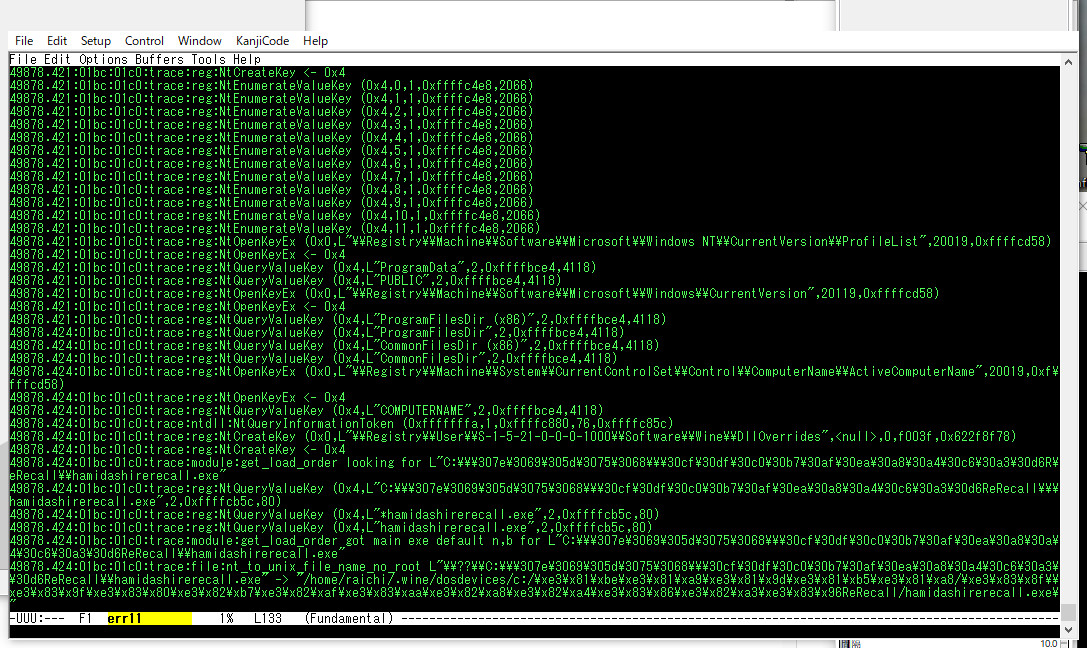
Task: Open the Control menu
Action: point(144,41)
